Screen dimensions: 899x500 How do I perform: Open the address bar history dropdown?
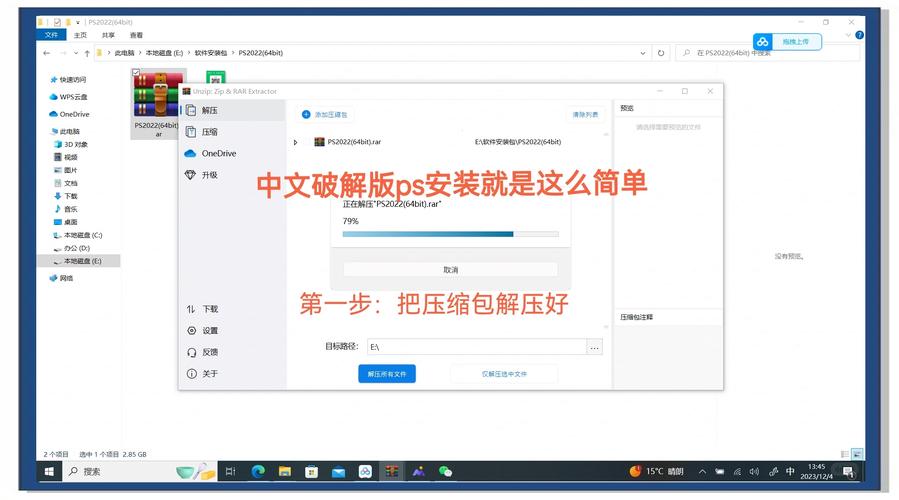pos(643,53)
